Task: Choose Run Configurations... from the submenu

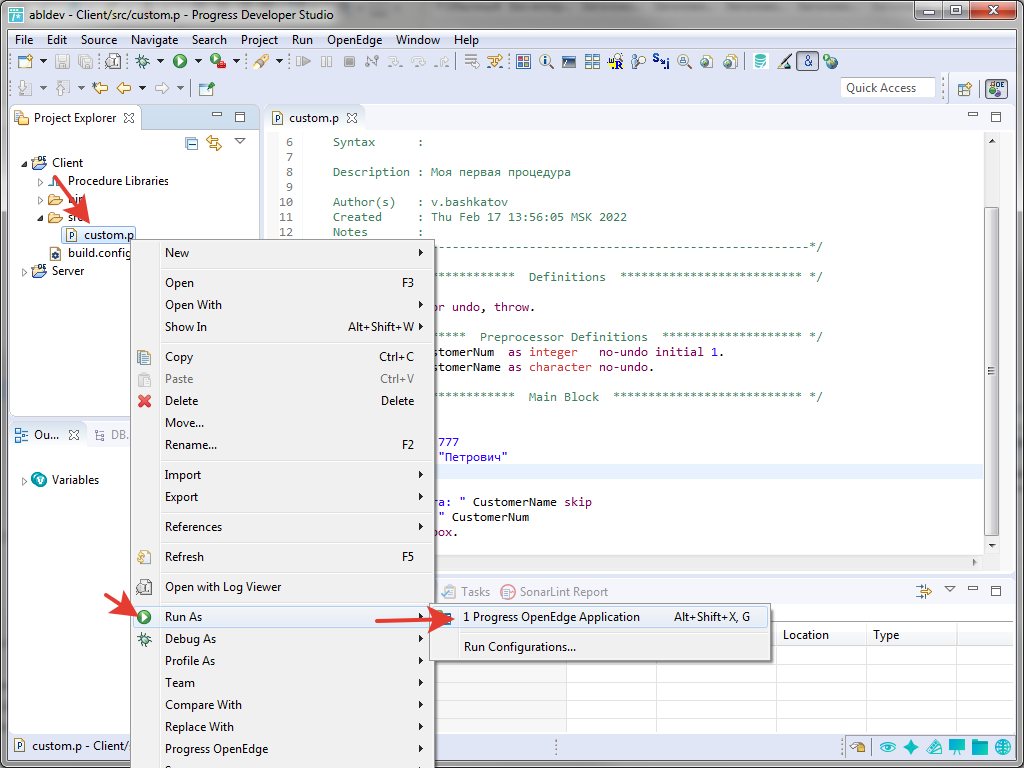Action: pyautogui.click(x=600, y=647)
